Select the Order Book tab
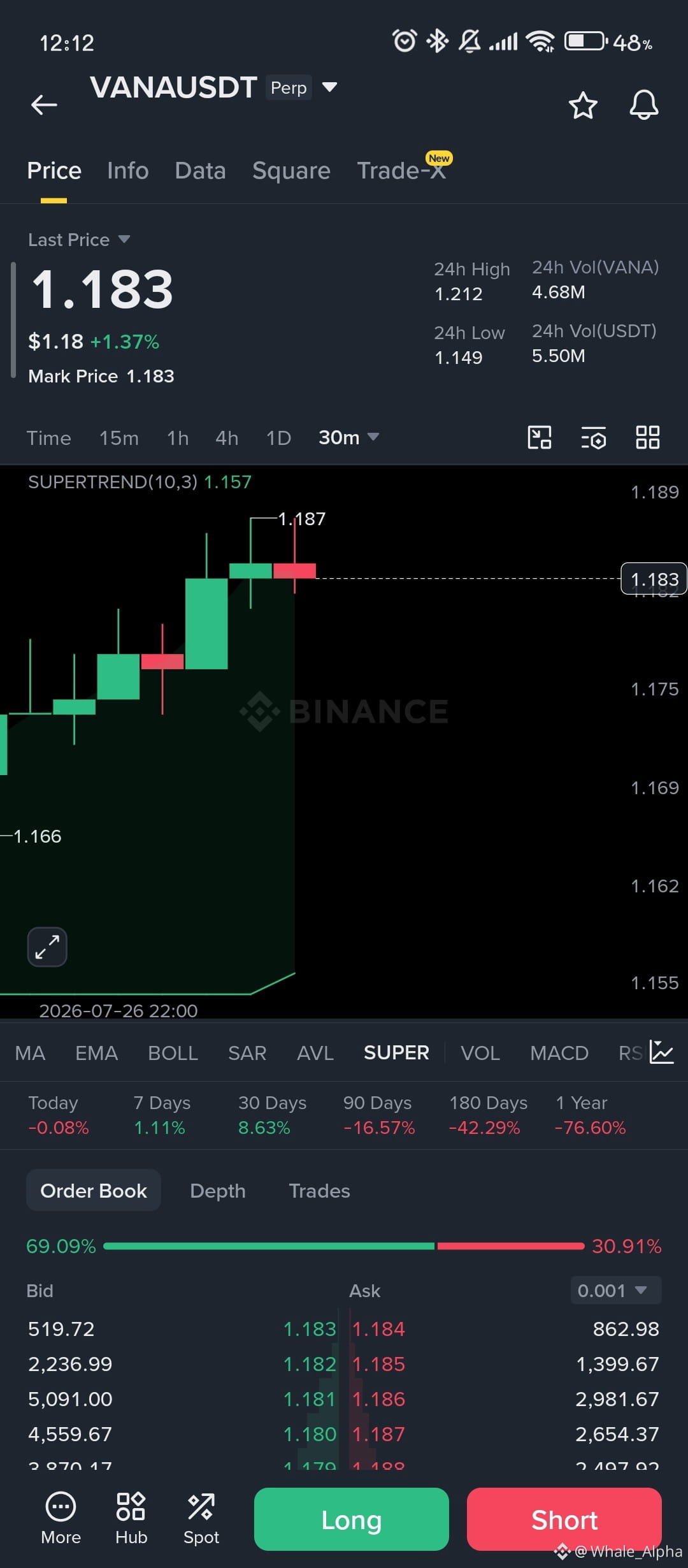The height and width of the screenshot is (1568, 688). tap(94, 1191)
